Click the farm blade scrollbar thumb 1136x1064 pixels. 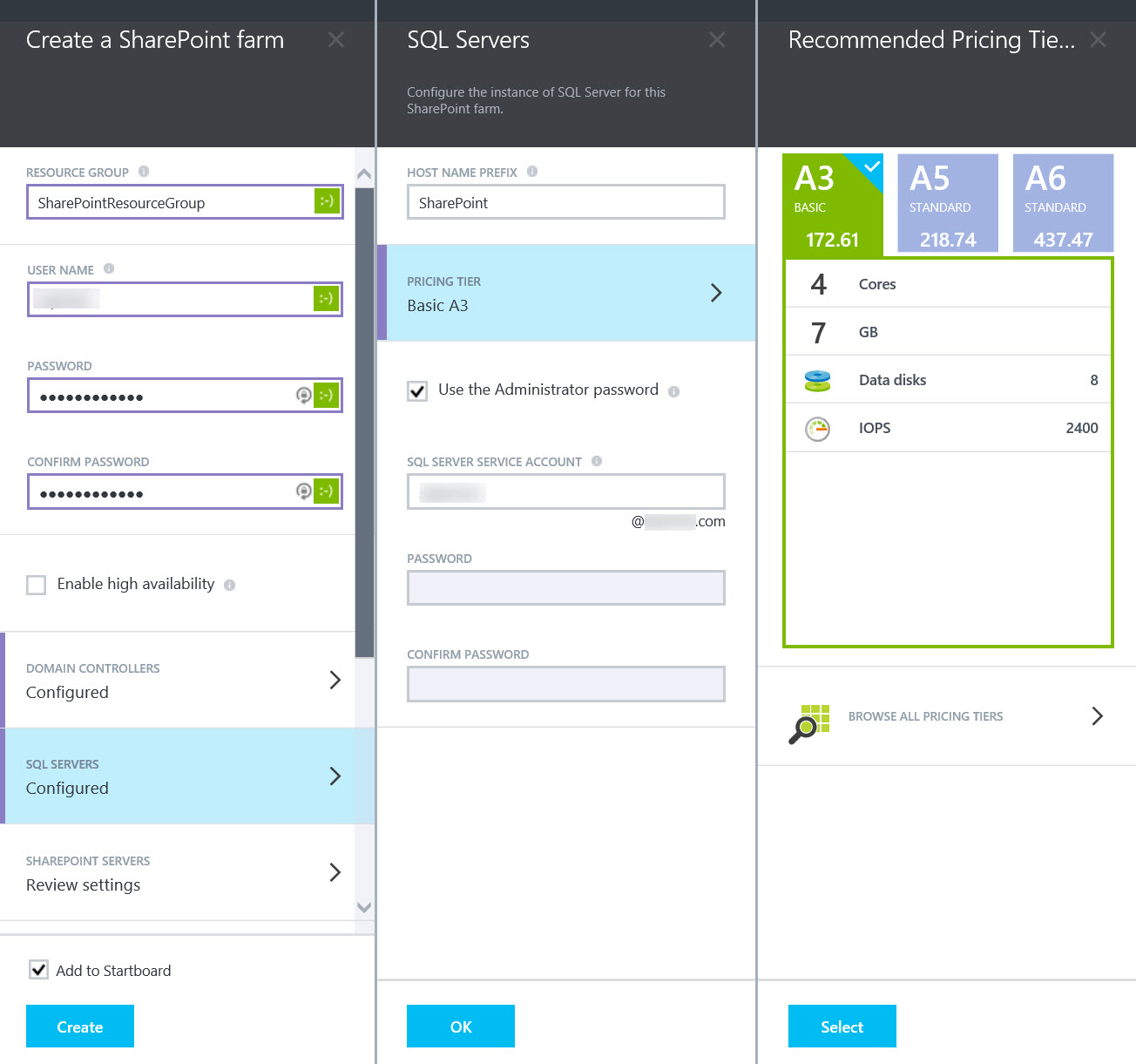click(364, 423)
